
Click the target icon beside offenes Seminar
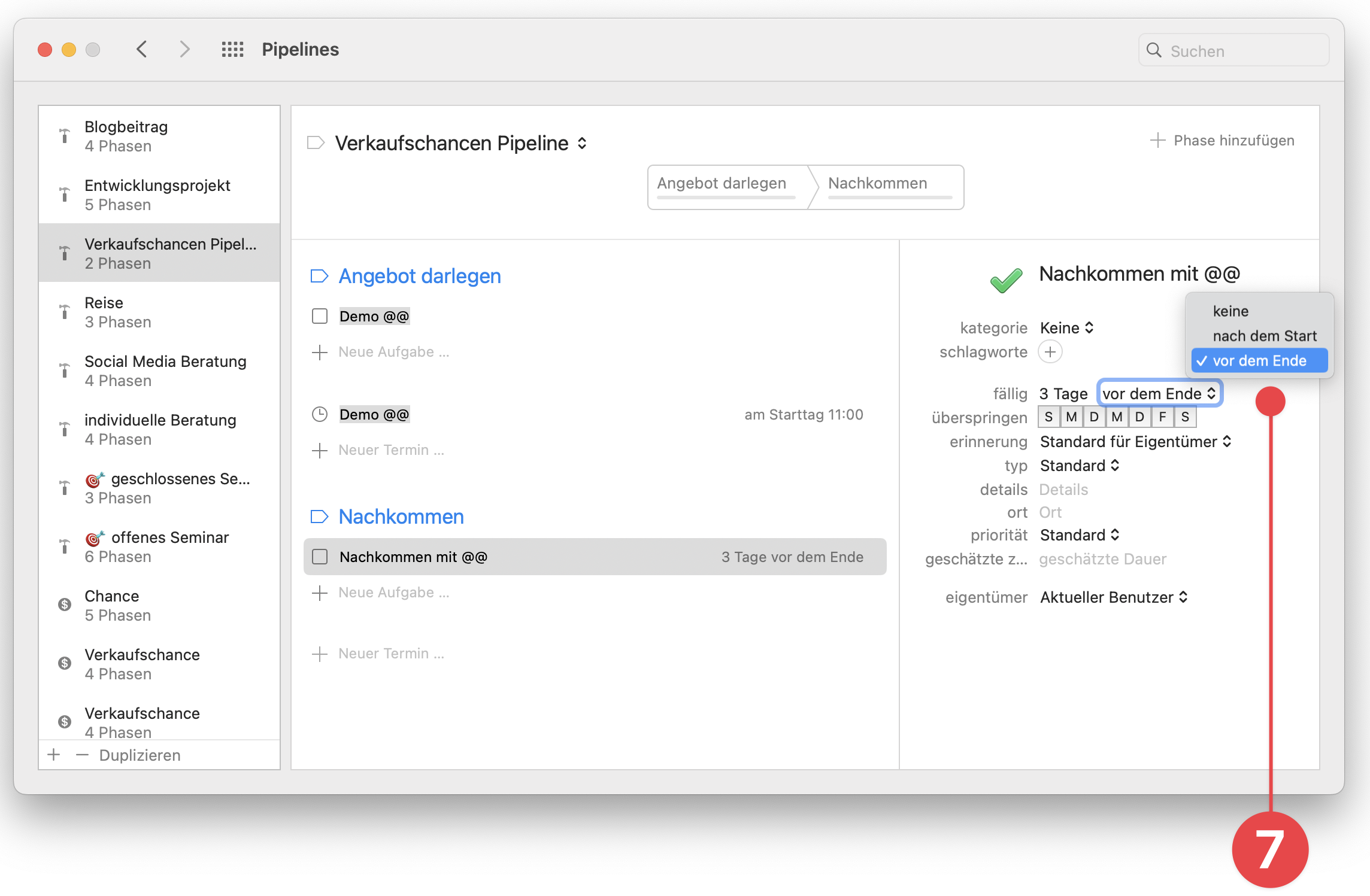94,538
